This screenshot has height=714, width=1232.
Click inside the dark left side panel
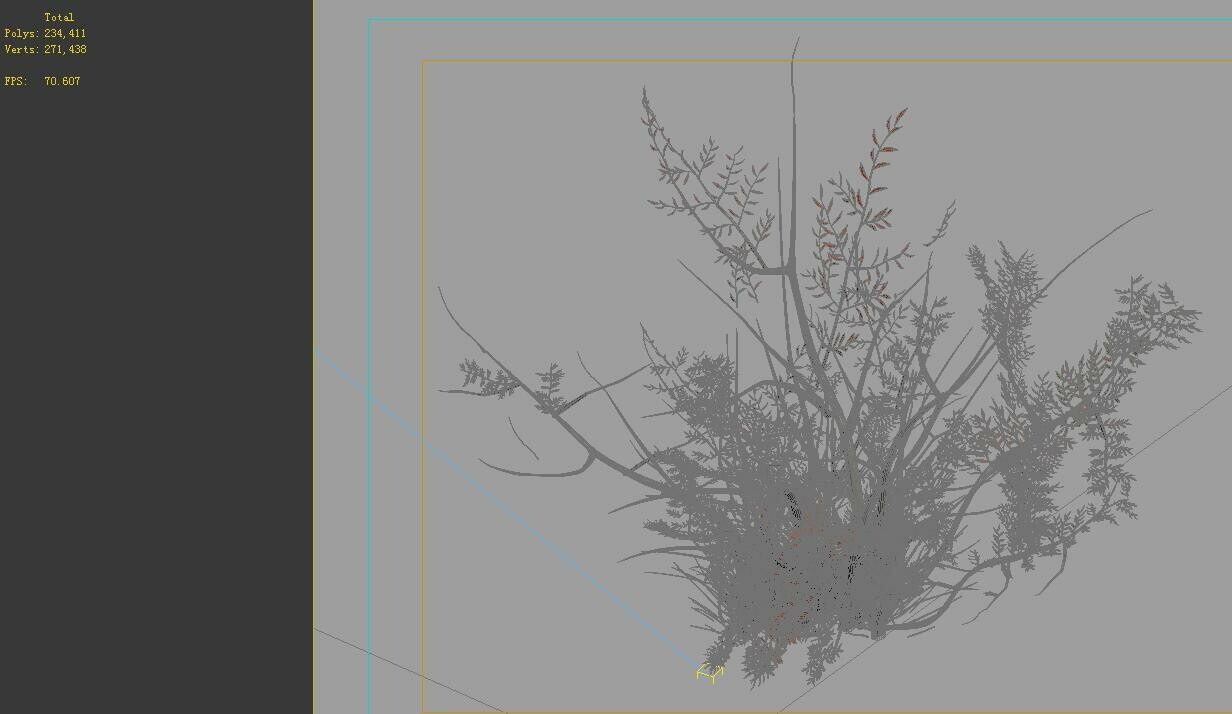pyautogui.click(x=150, y=400)
